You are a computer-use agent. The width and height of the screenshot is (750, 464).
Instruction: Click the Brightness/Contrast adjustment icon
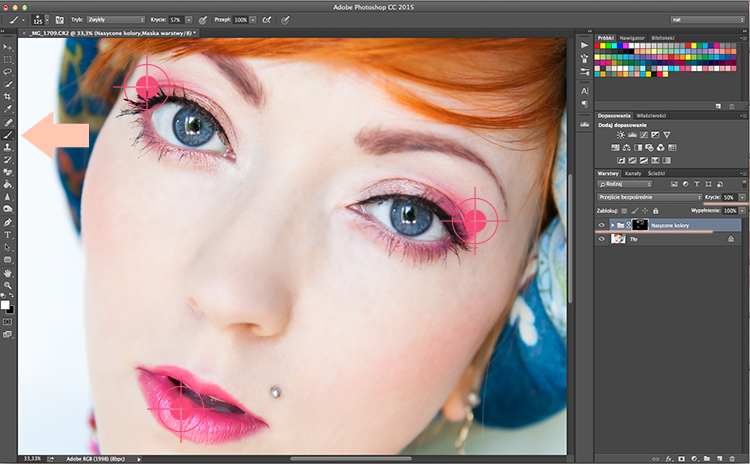tap(620, 135)
